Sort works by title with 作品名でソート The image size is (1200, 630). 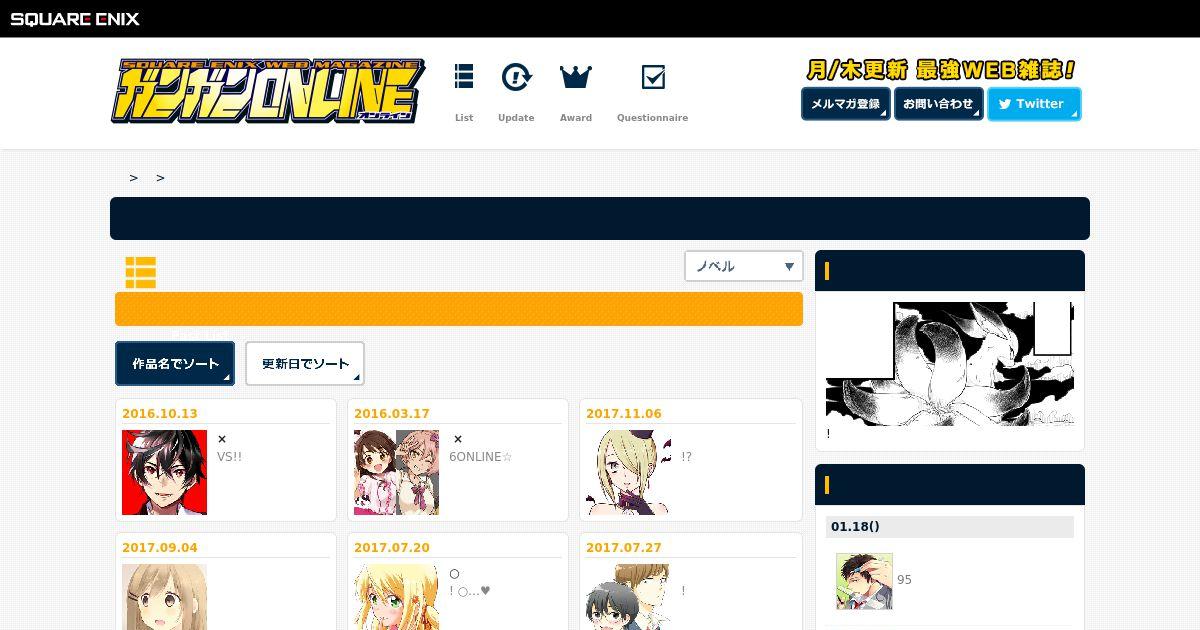pyautogui.click(x=175, y=364)
